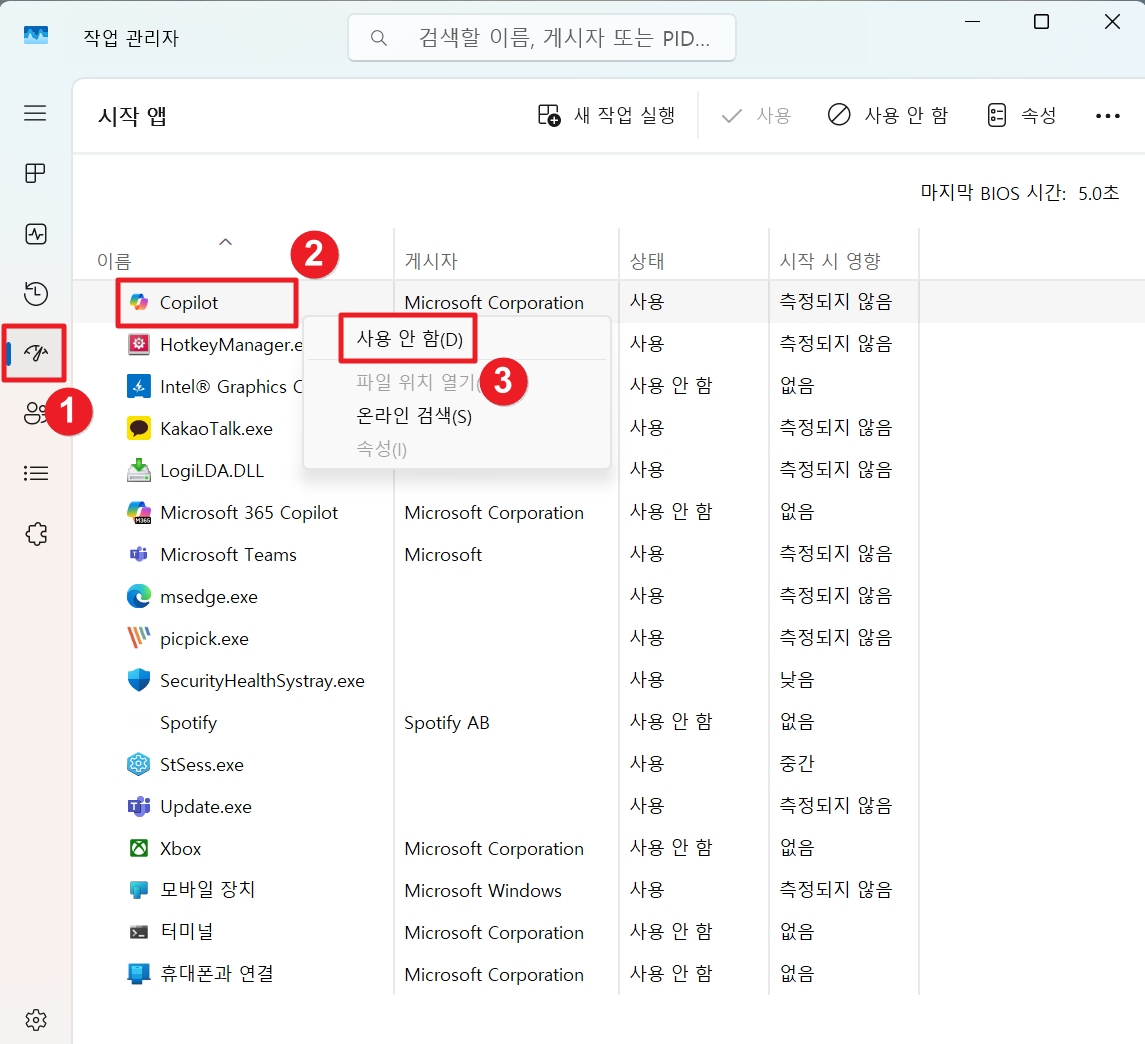Click the 속성 toolbar button
The image size is (1145, 1044).
(x=1022, y=115)
